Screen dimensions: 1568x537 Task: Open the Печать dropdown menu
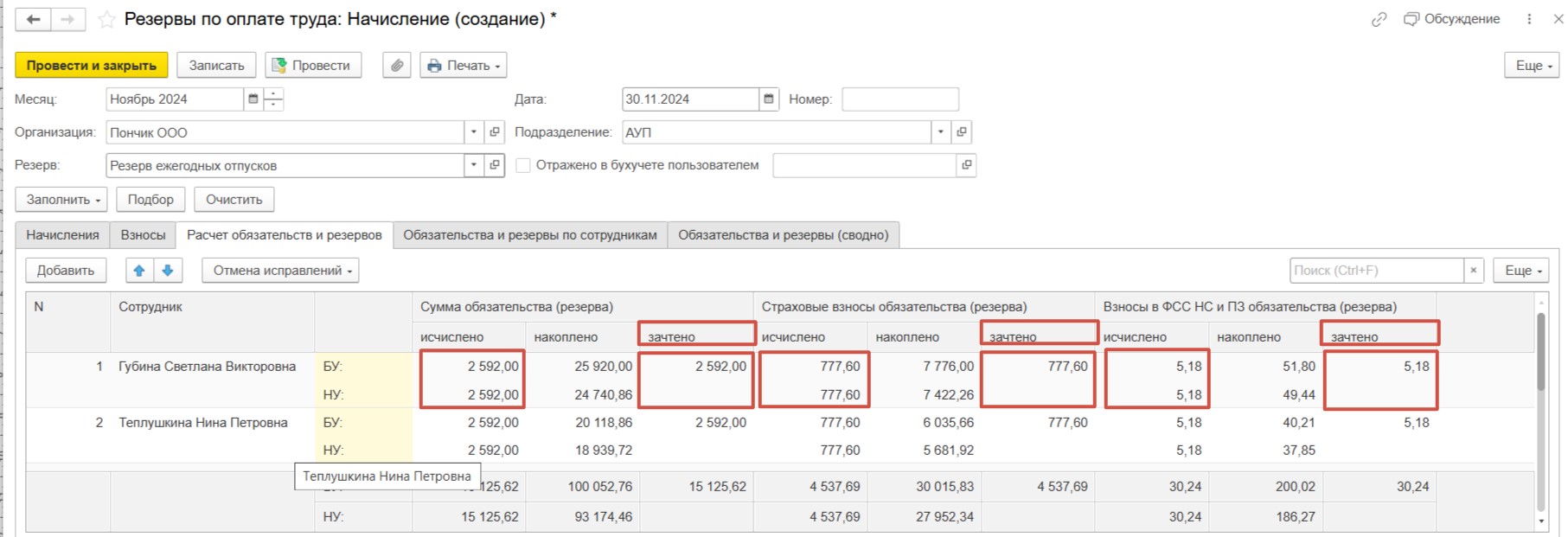[x=464, y=65]
